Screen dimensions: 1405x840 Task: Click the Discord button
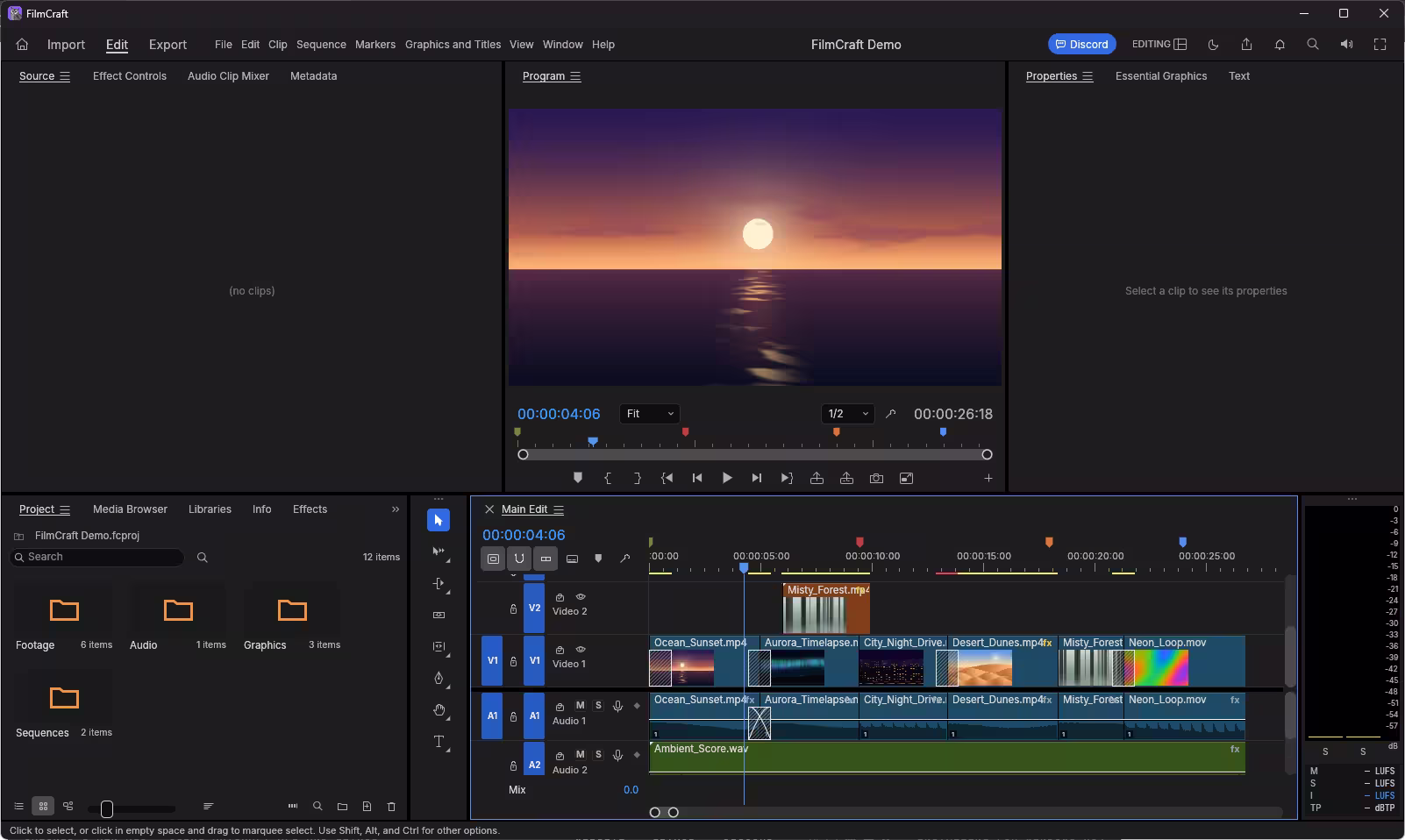click(x=1081, y=45)
